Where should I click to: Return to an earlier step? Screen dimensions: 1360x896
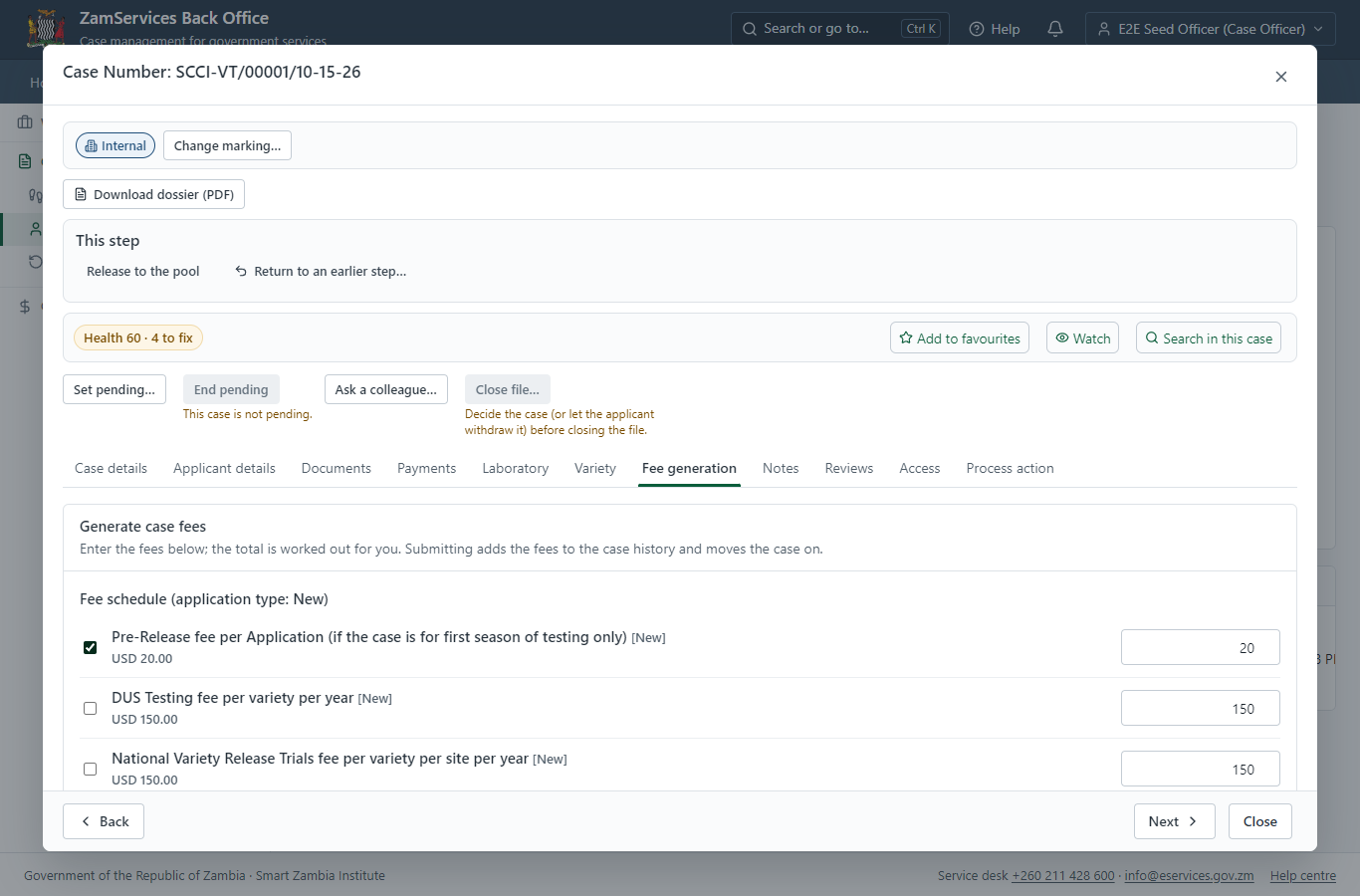(321, 271)
